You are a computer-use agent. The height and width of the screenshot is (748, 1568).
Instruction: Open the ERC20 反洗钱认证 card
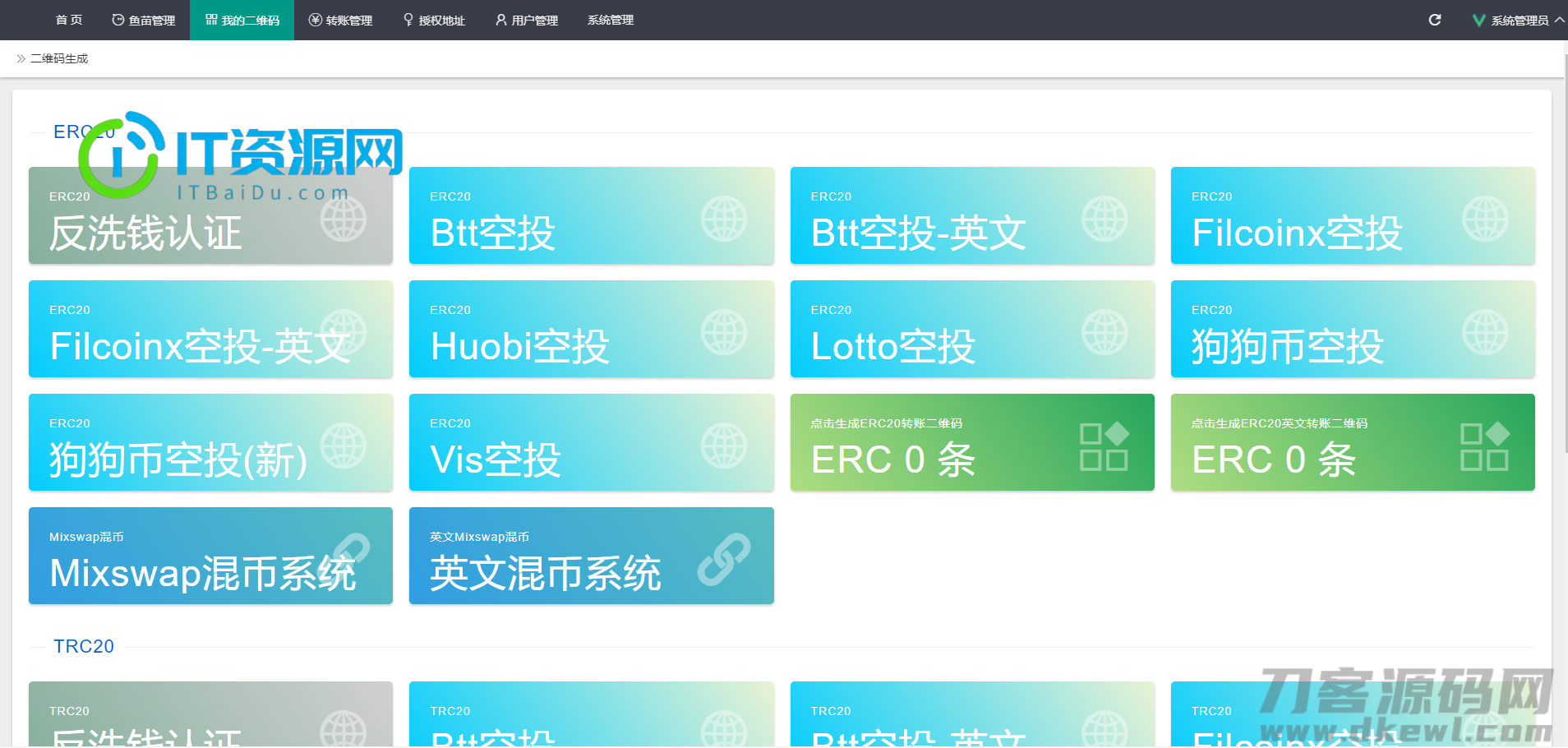point(210,215)
